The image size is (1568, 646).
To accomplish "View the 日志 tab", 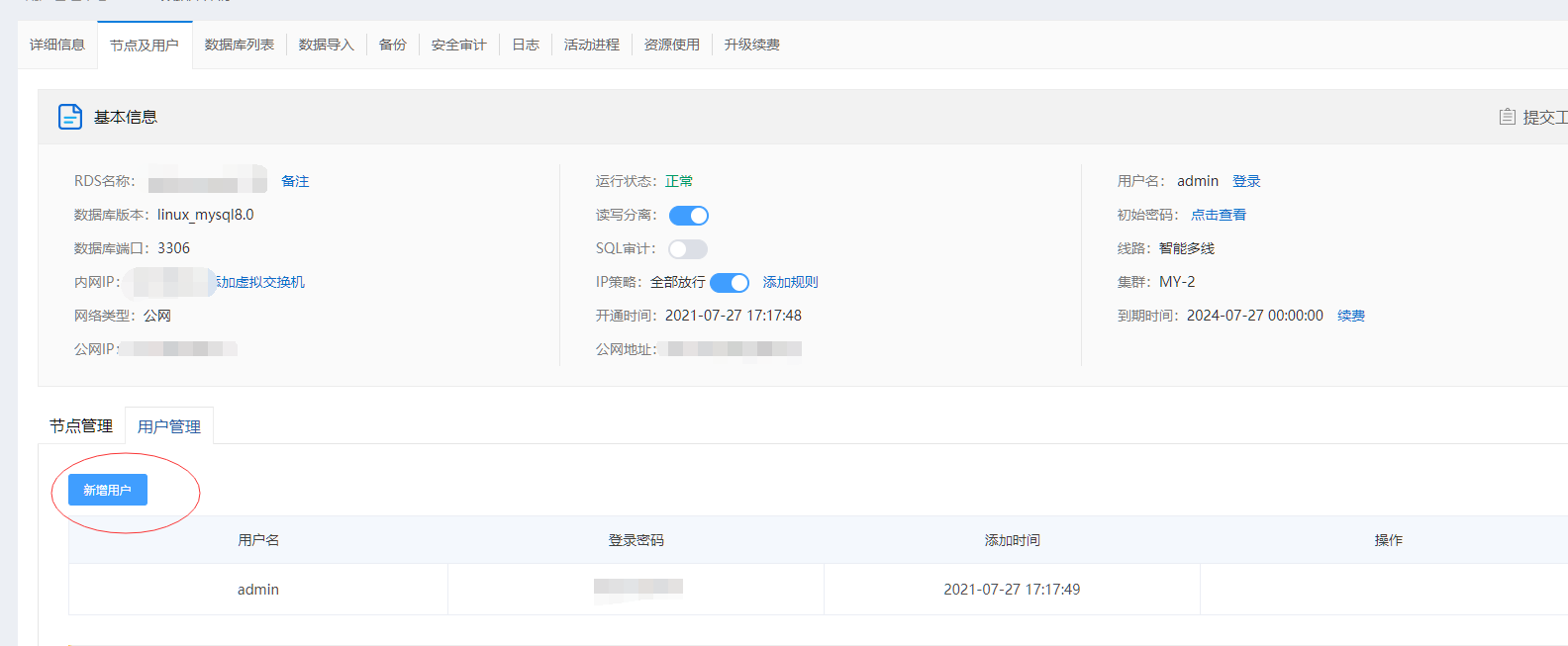I will coord(526,45).
